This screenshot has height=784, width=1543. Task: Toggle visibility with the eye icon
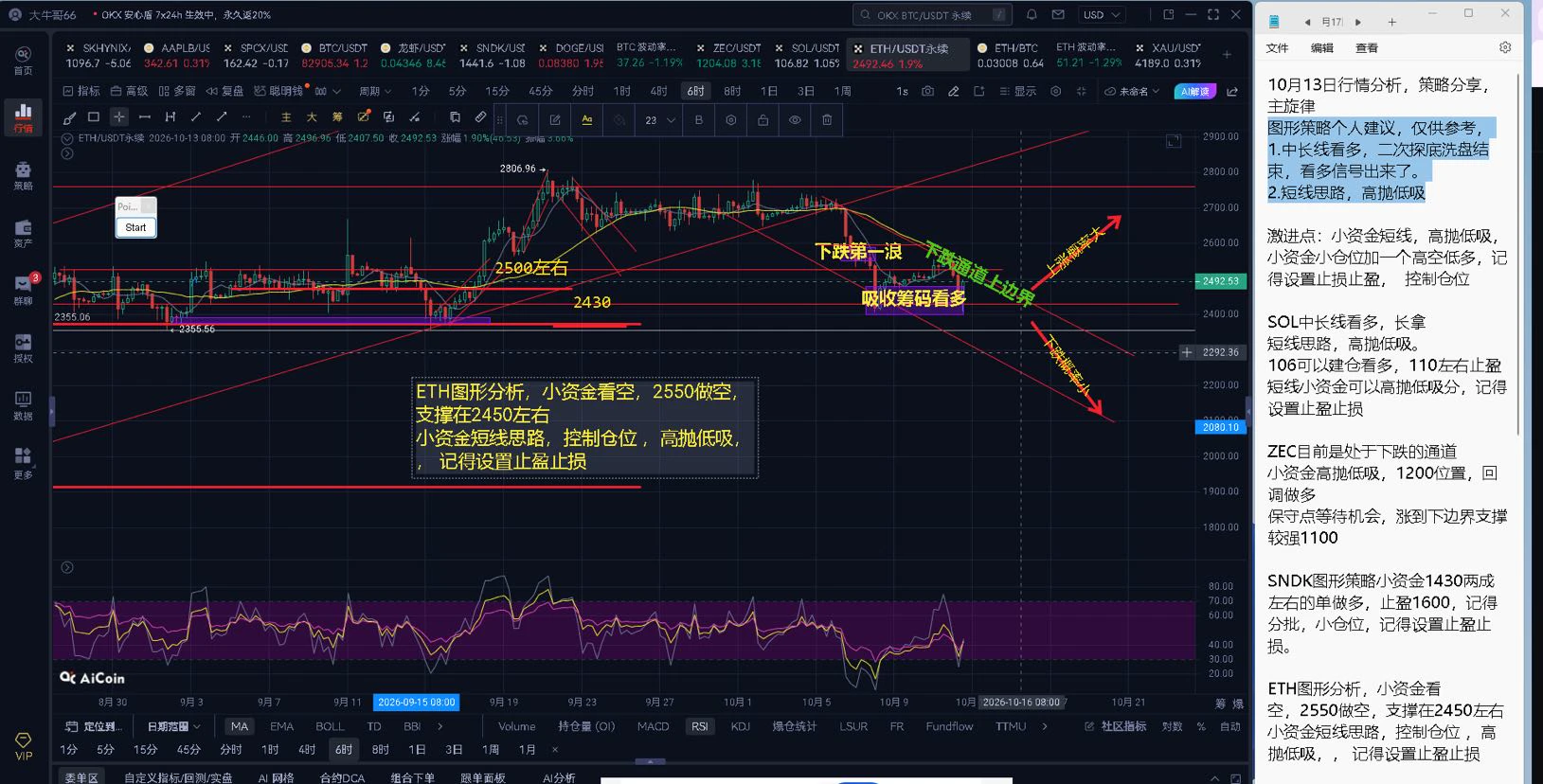pyautogui.click(x=795, y=120)
